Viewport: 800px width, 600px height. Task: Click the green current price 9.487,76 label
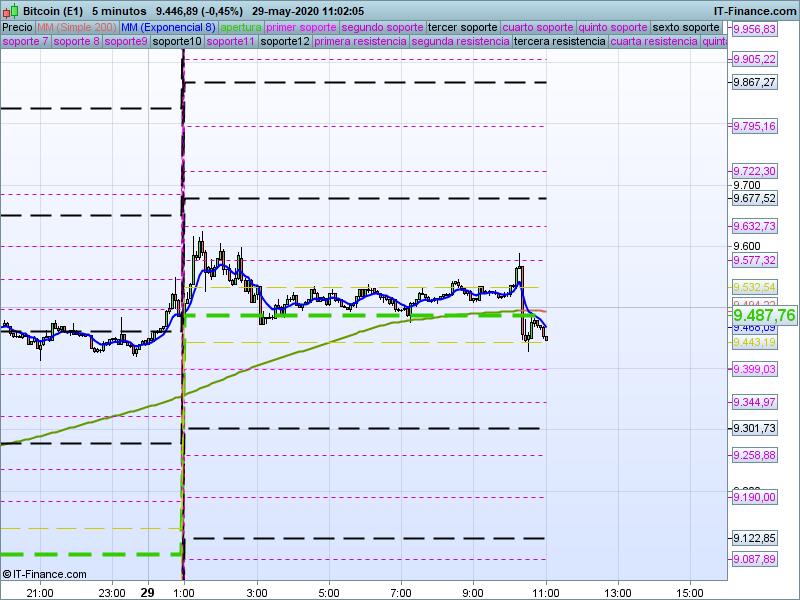pos(764,315)
